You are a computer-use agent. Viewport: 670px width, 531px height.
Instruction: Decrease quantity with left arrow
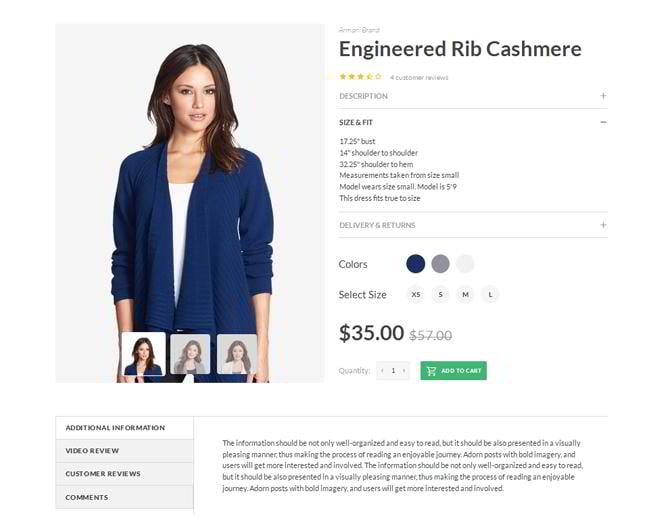382,371
